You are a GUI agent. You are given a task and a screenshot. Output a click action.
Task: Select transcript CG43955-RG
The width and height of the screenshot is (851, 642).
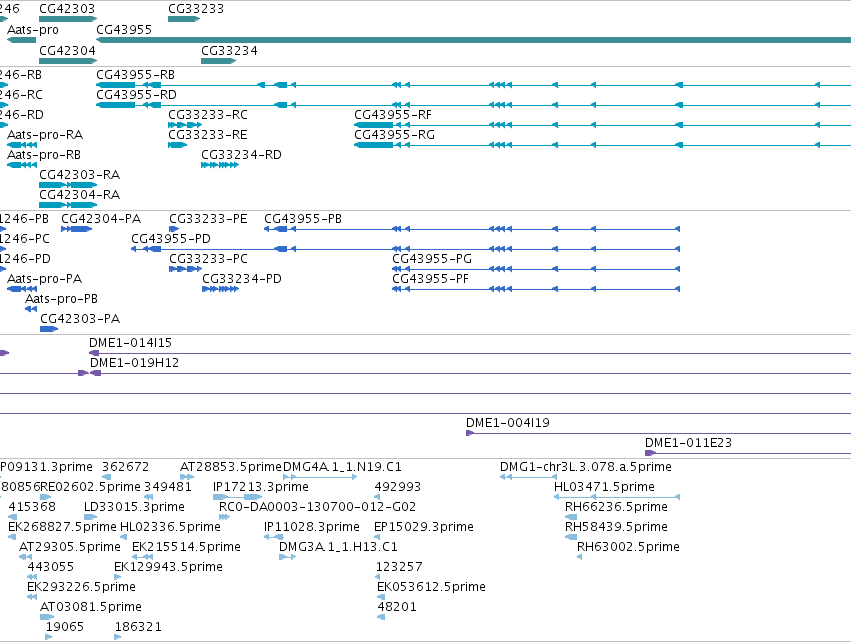395,135
